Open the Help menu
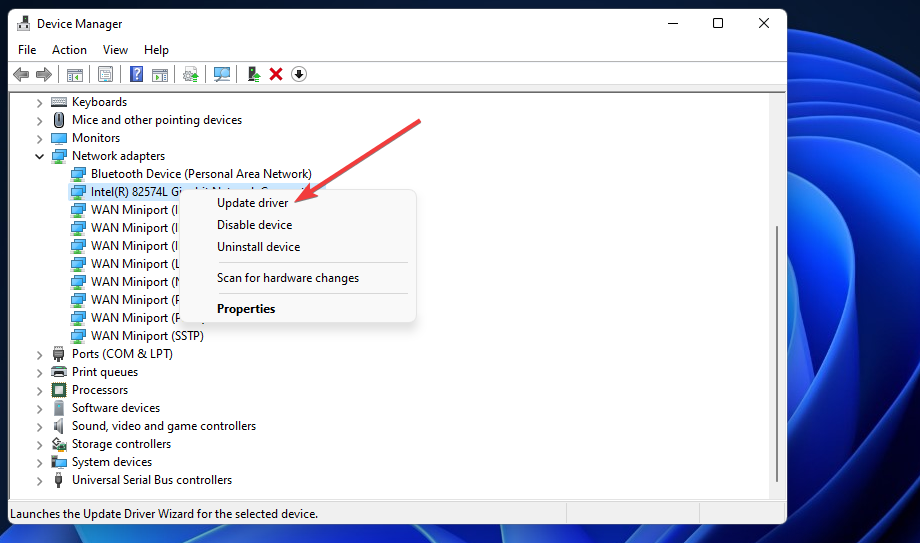This screenshot has height=543, width=920. coord(156,50)
